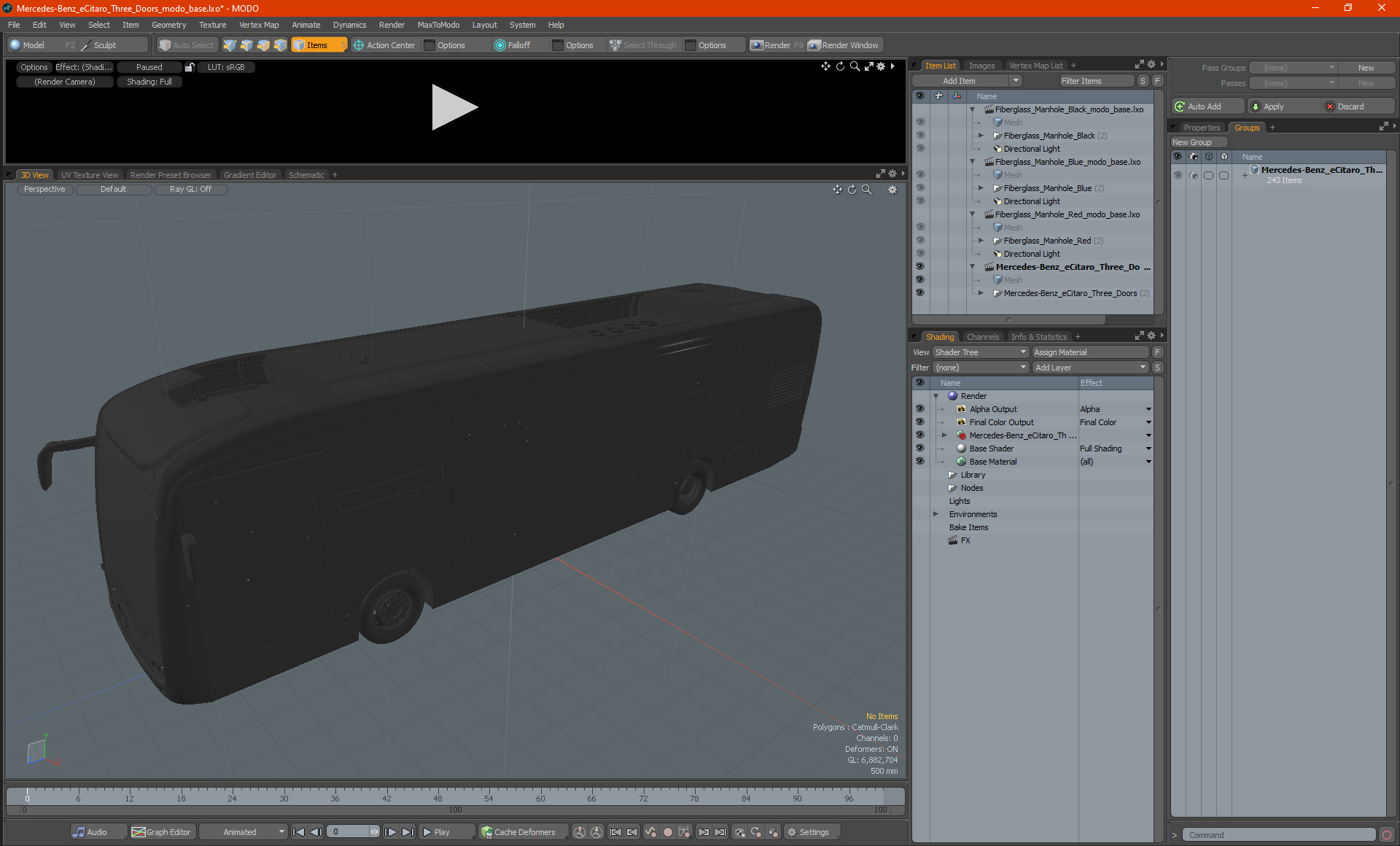Open the Cache Deformers tool
The image size is (1400, 846).
click(519, 832)
